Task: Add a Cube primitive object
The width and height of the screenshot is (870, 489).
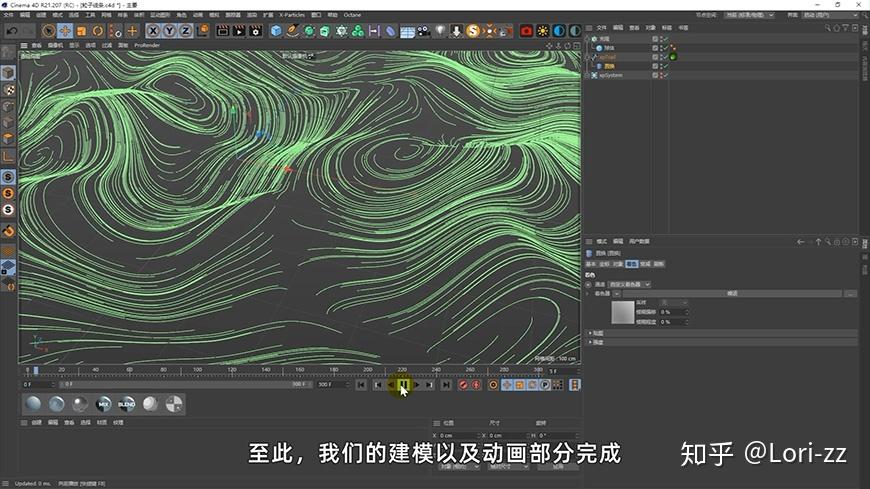Action: [x=276, y=31]
